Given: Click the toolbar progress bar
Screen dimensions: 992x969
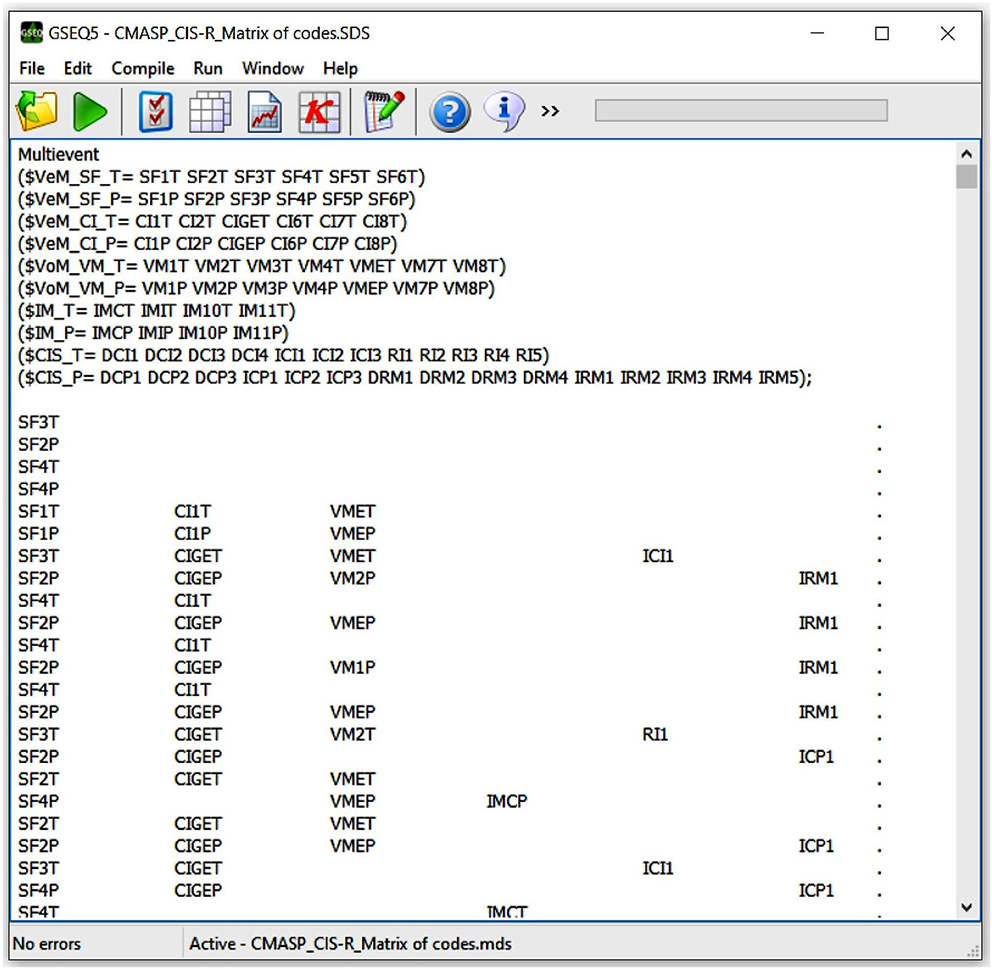Looking at the screenshot, I should pos(740,111).
